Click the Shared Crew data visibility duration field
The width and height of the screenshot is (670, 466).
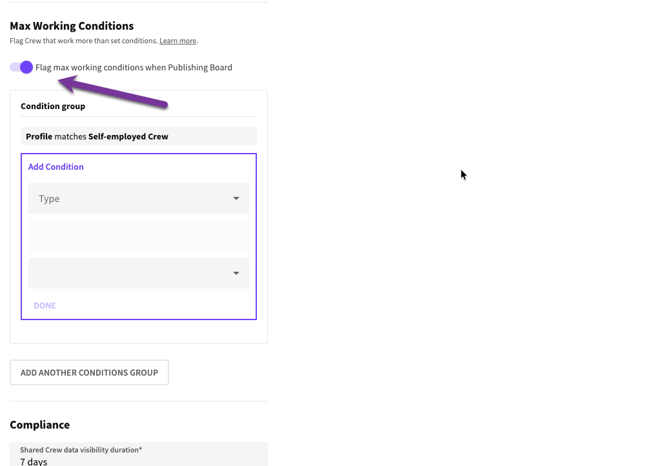click(138, 455)
